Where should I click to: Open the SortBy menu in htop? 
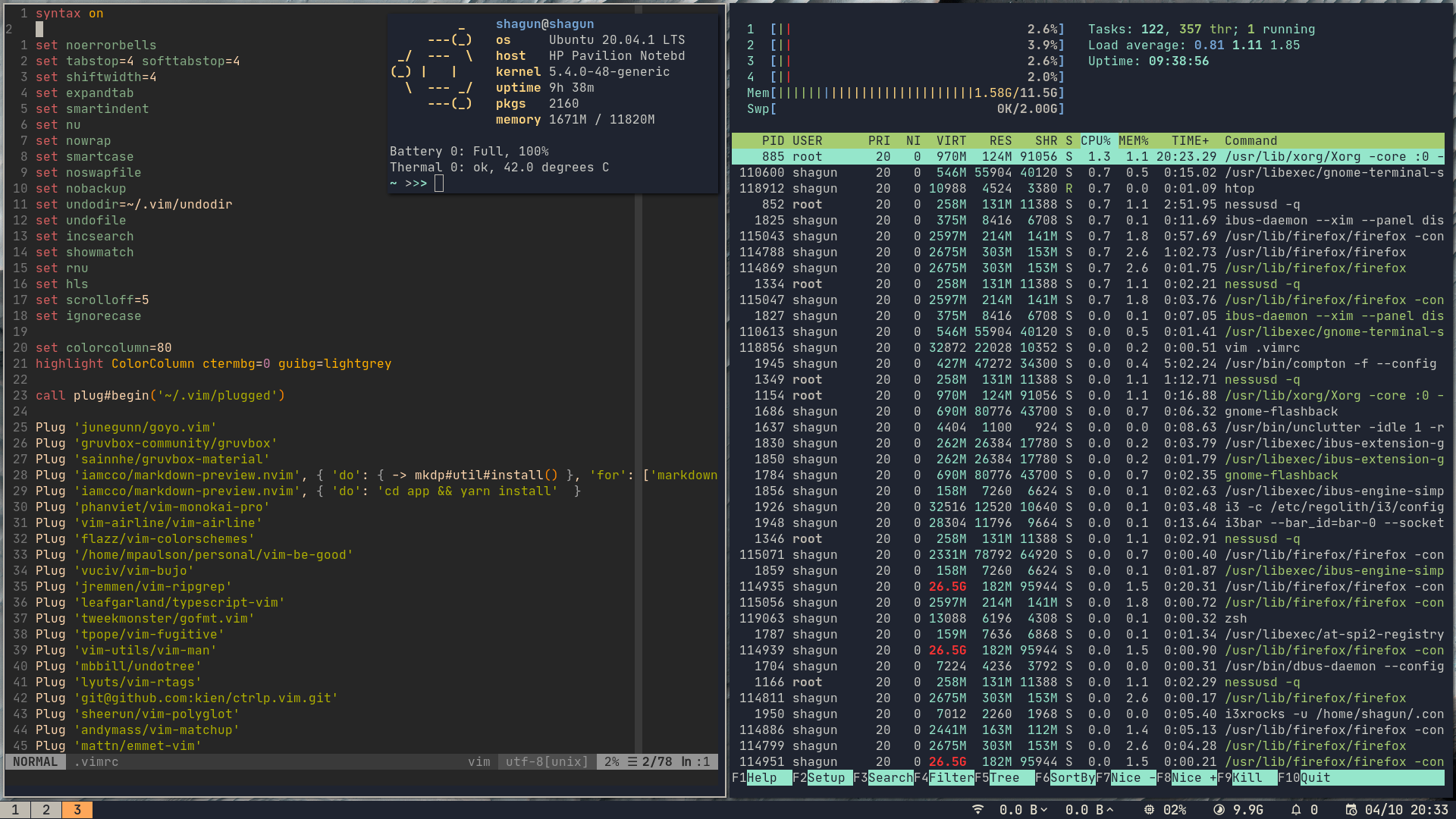(1072, 778)
